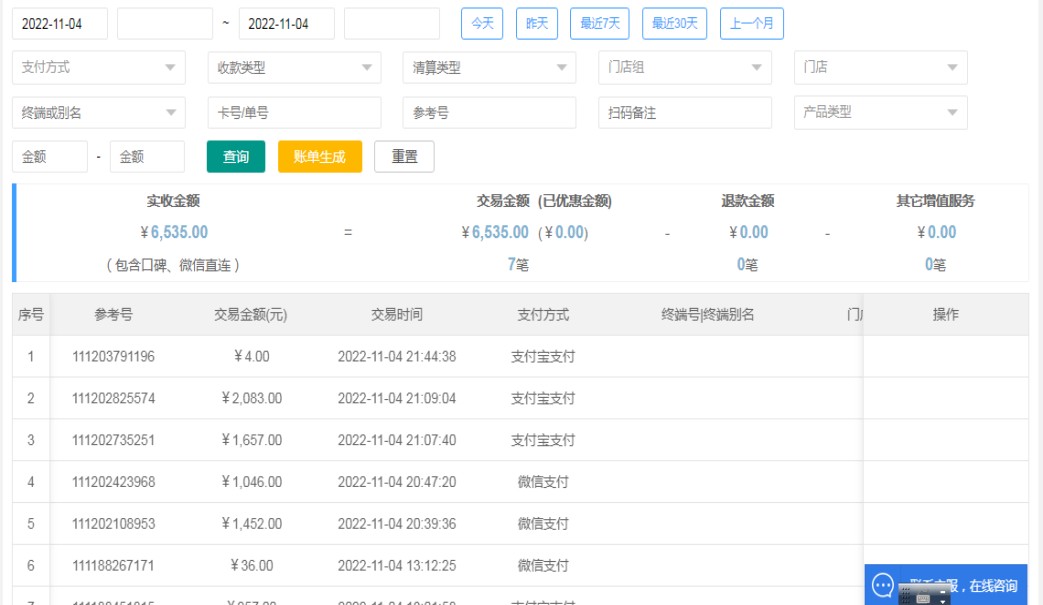Open the 支付方式 dropdown filter
The width and height of the screenshot is (1043, 605).
tap(98, 68)
